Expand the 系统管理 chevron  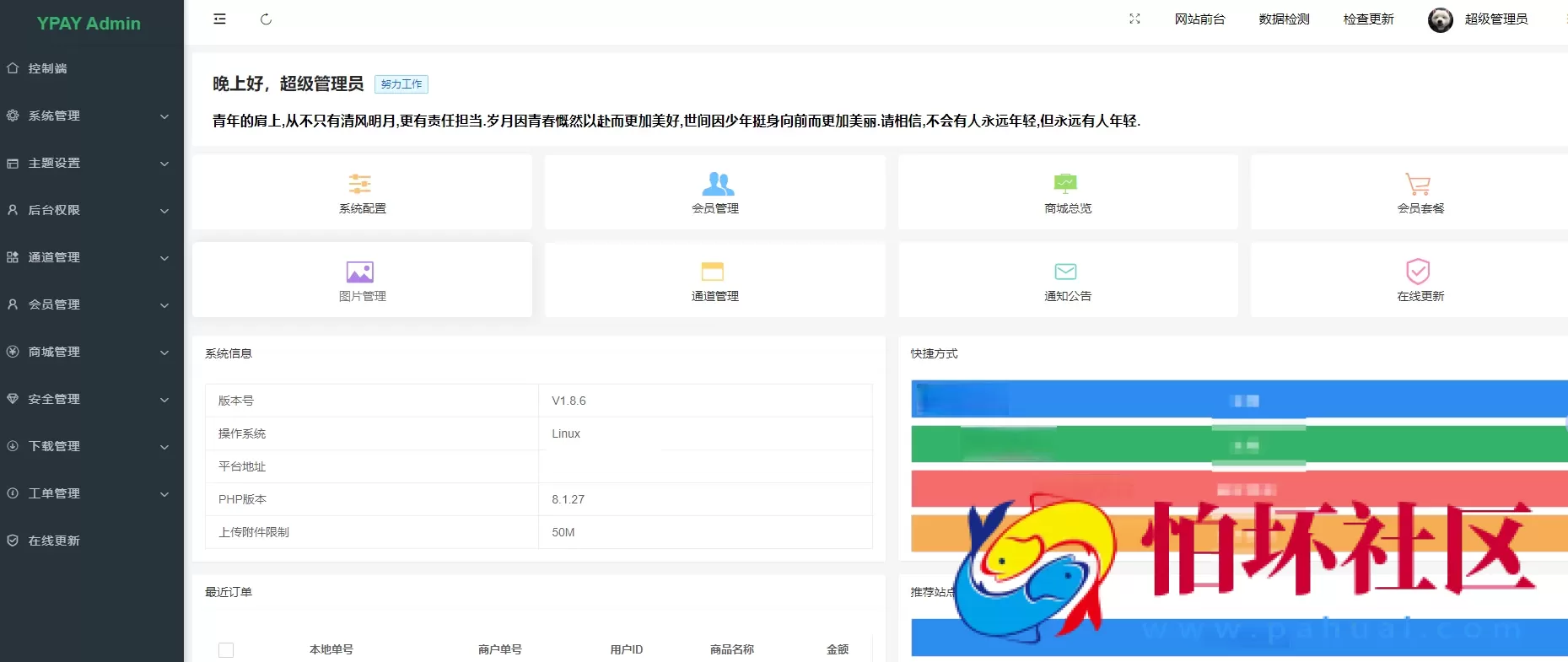(x=164, y=116)
